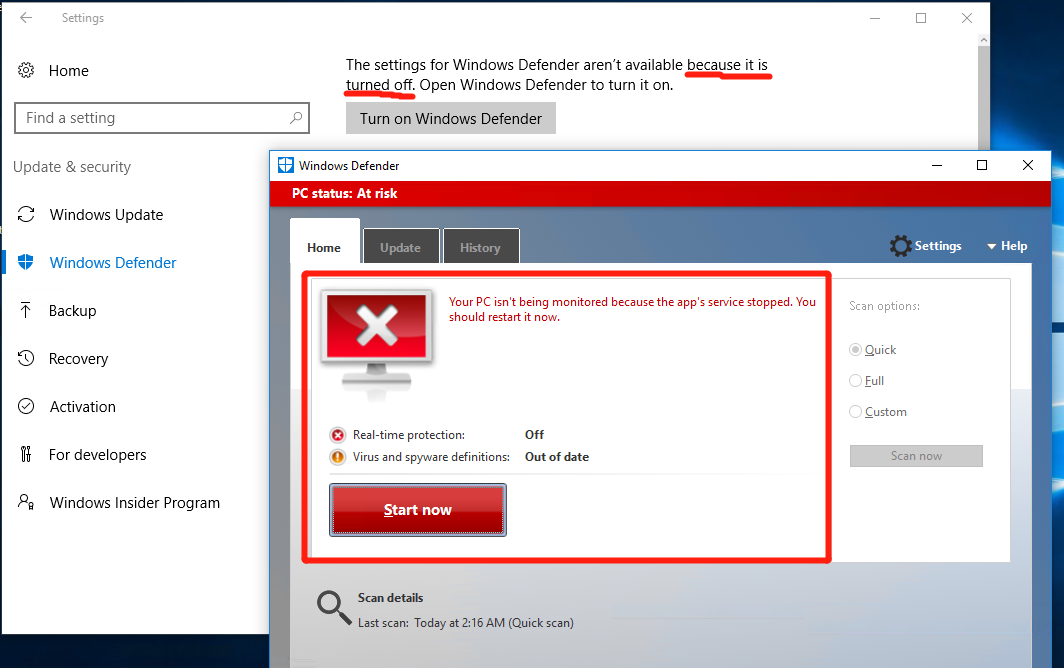The width and height of the screenshot is (1064, 668).
Task: Click 'Your PC isn't being monitored' message
Action: click(632, 309)
